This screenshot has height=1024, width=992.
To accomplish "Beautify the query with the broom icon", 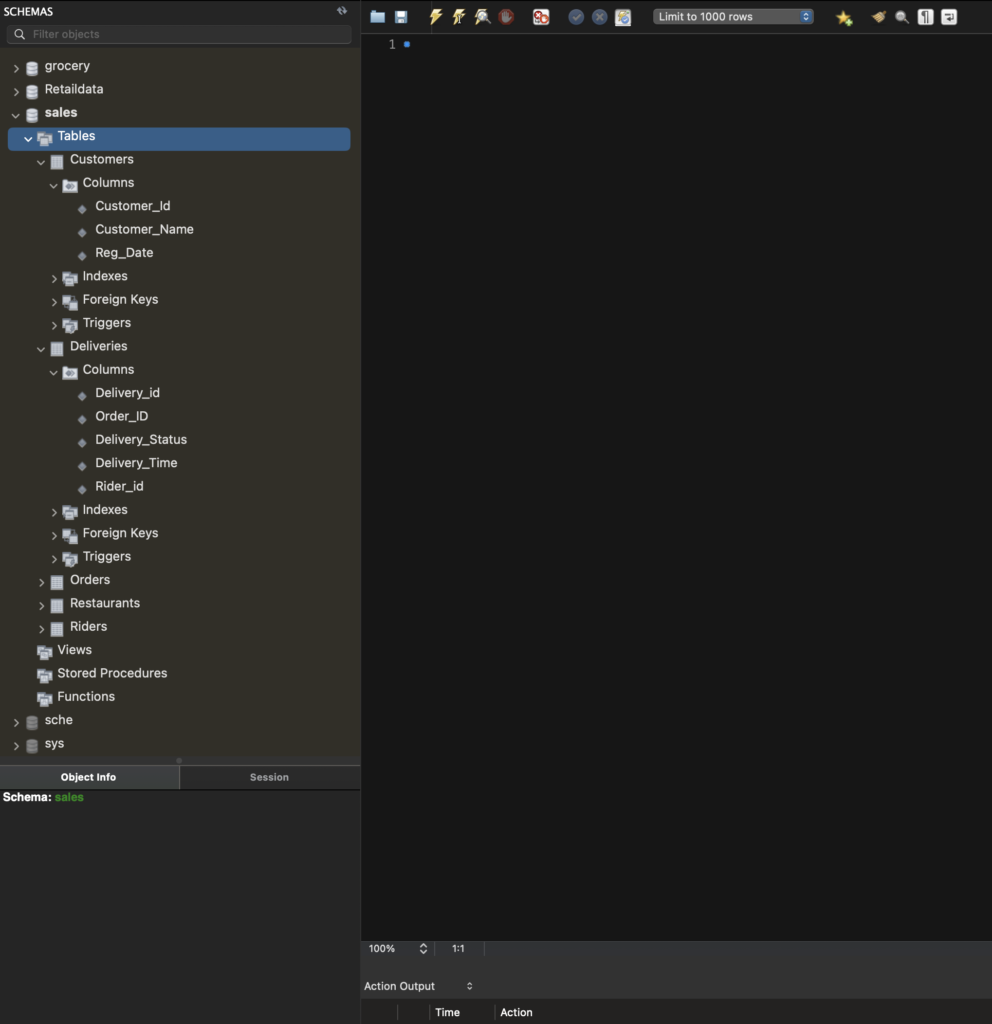I will click(878, 17).
